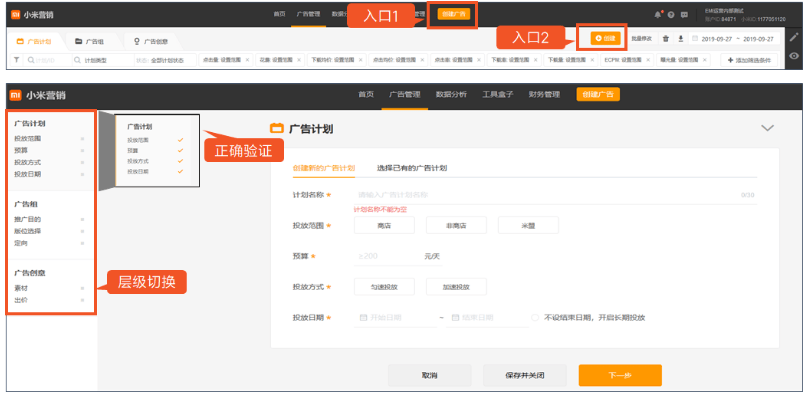
Task: Click the orange 创建 button in the list toolbar
Action: (605, 38)
